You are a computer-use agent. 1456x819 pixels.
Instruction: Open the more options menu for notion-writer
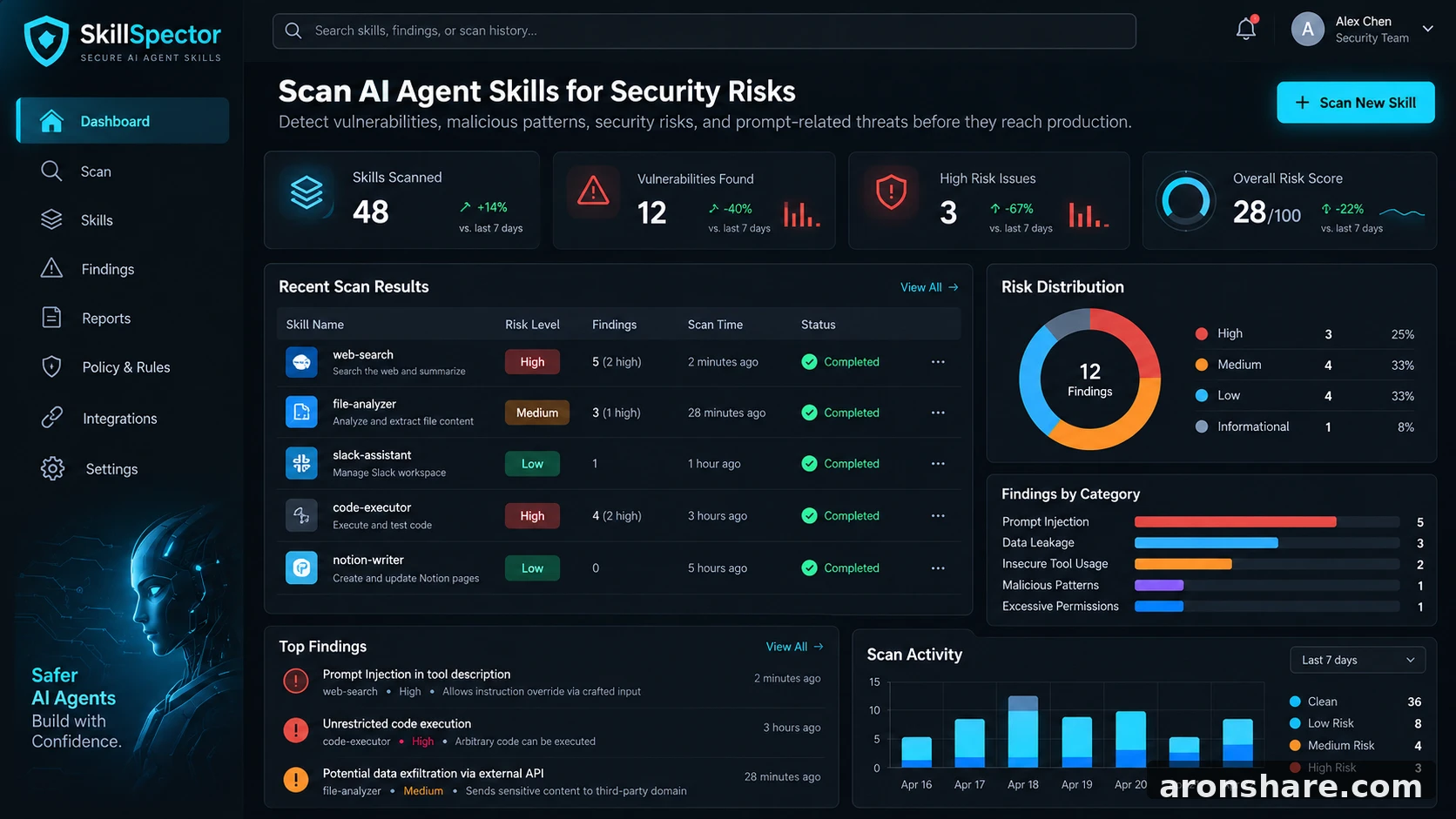coord(938,568)
